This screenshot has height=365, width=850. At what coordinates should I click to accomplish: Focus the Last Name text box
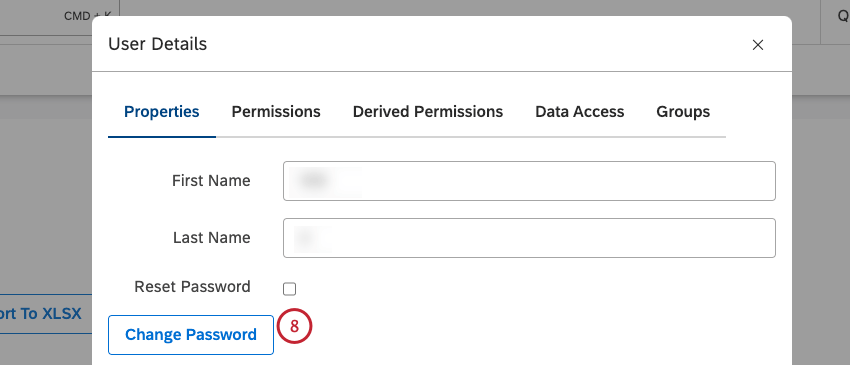(529, 238)
